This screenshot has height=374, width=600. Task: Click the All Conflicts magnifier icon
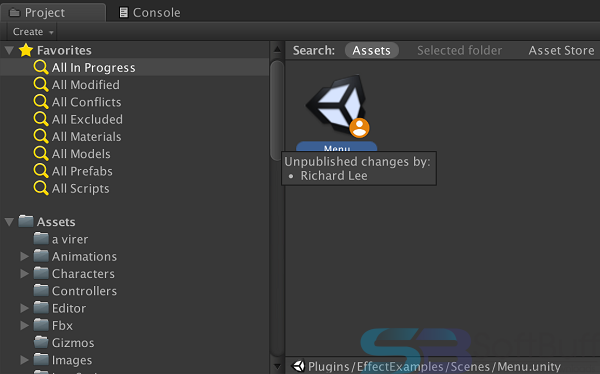click(x=41, y=102)
